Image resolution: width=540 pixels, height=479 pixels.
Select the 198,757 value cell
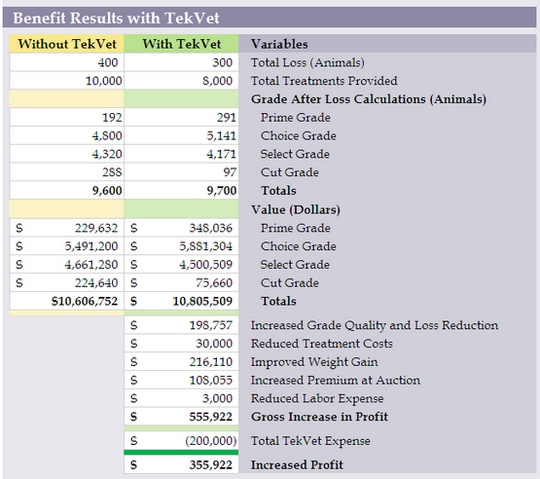181,325
